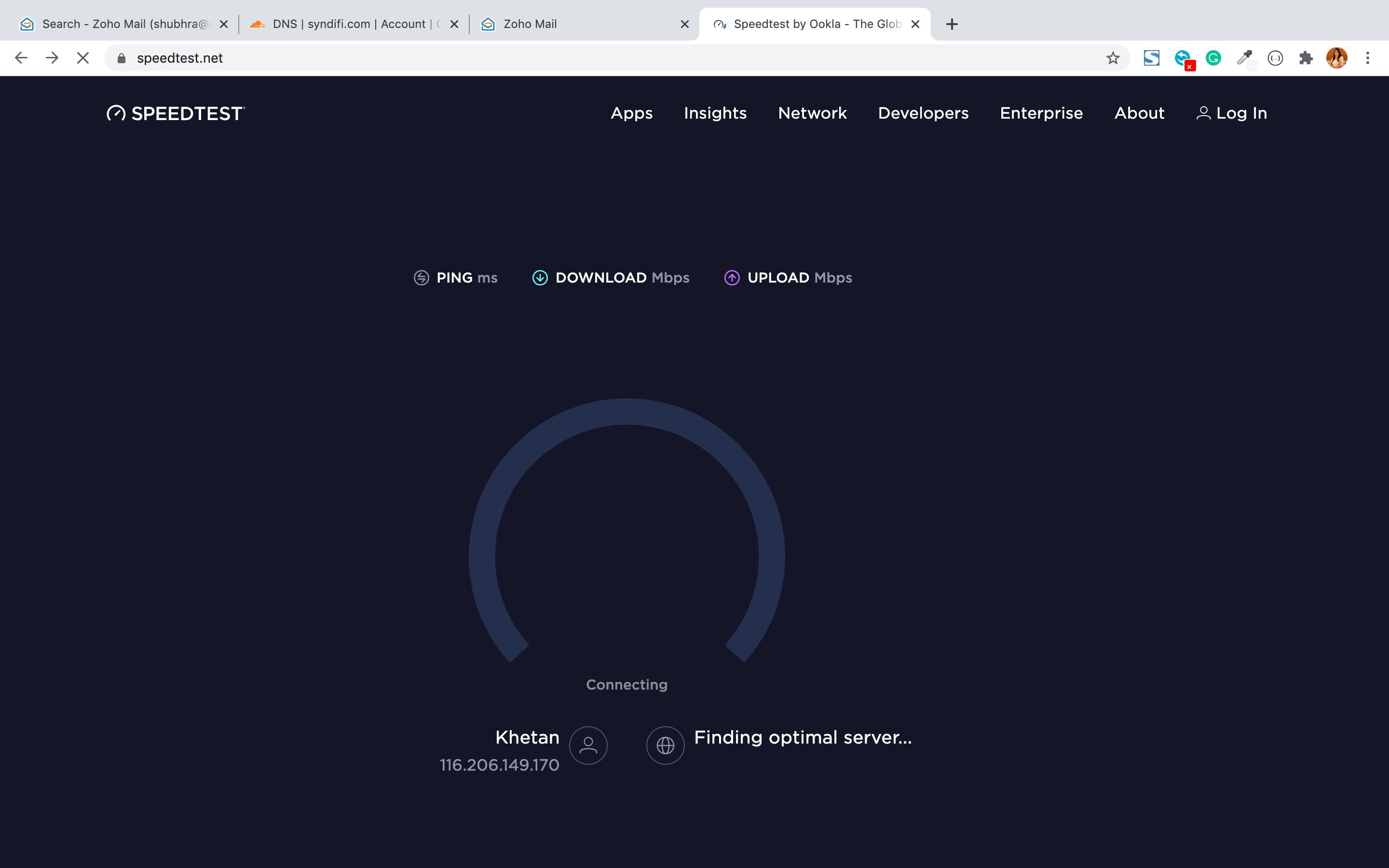Open the Network menu

(812, 113)
